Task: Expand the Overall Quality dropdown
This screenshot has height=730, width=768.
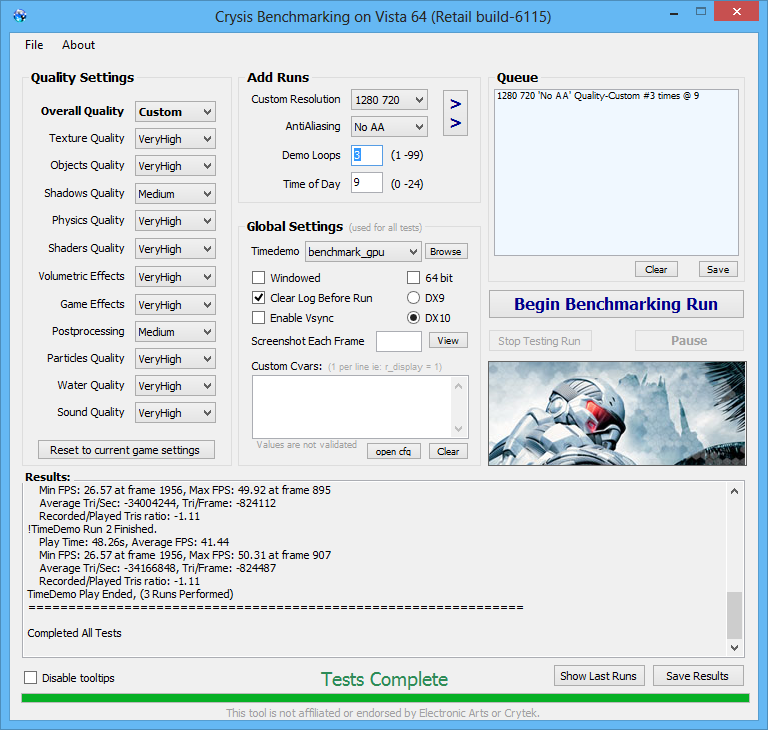Action: tap(175, 112)
